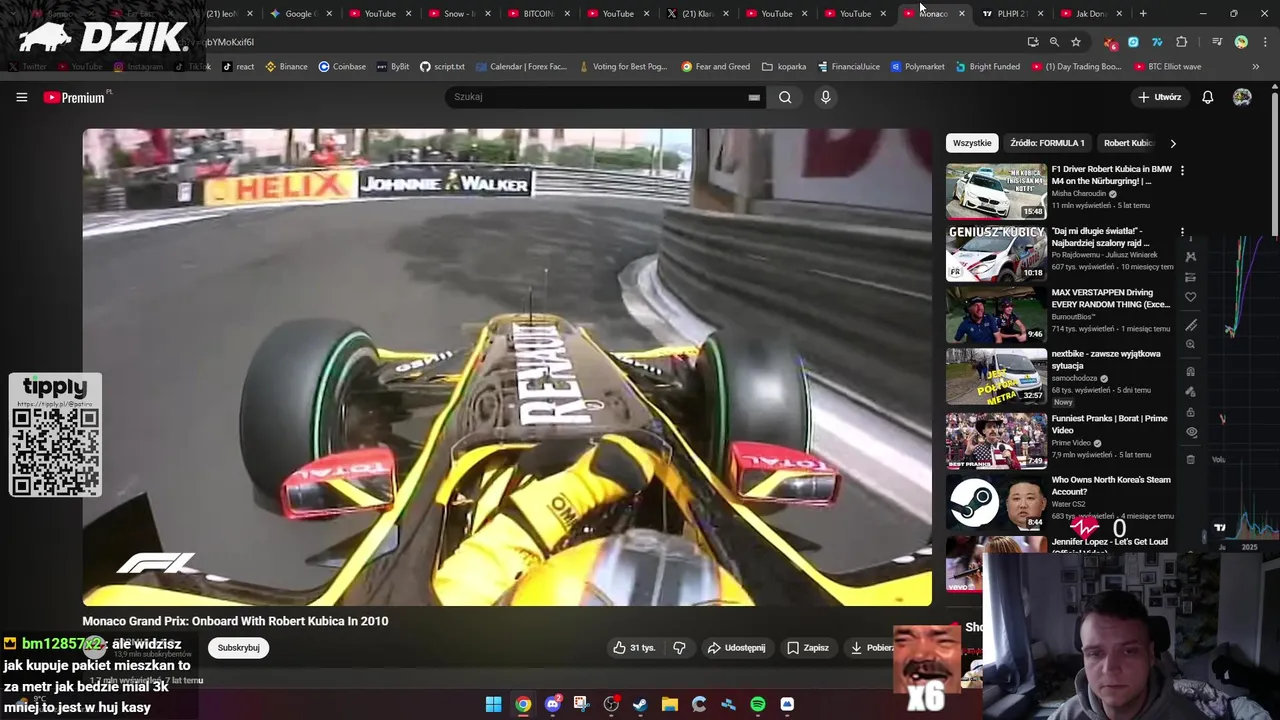The height and width of the screenshot is (720, 1280).
Task: Open the Windows Start menu
Action: coord(493,704)
